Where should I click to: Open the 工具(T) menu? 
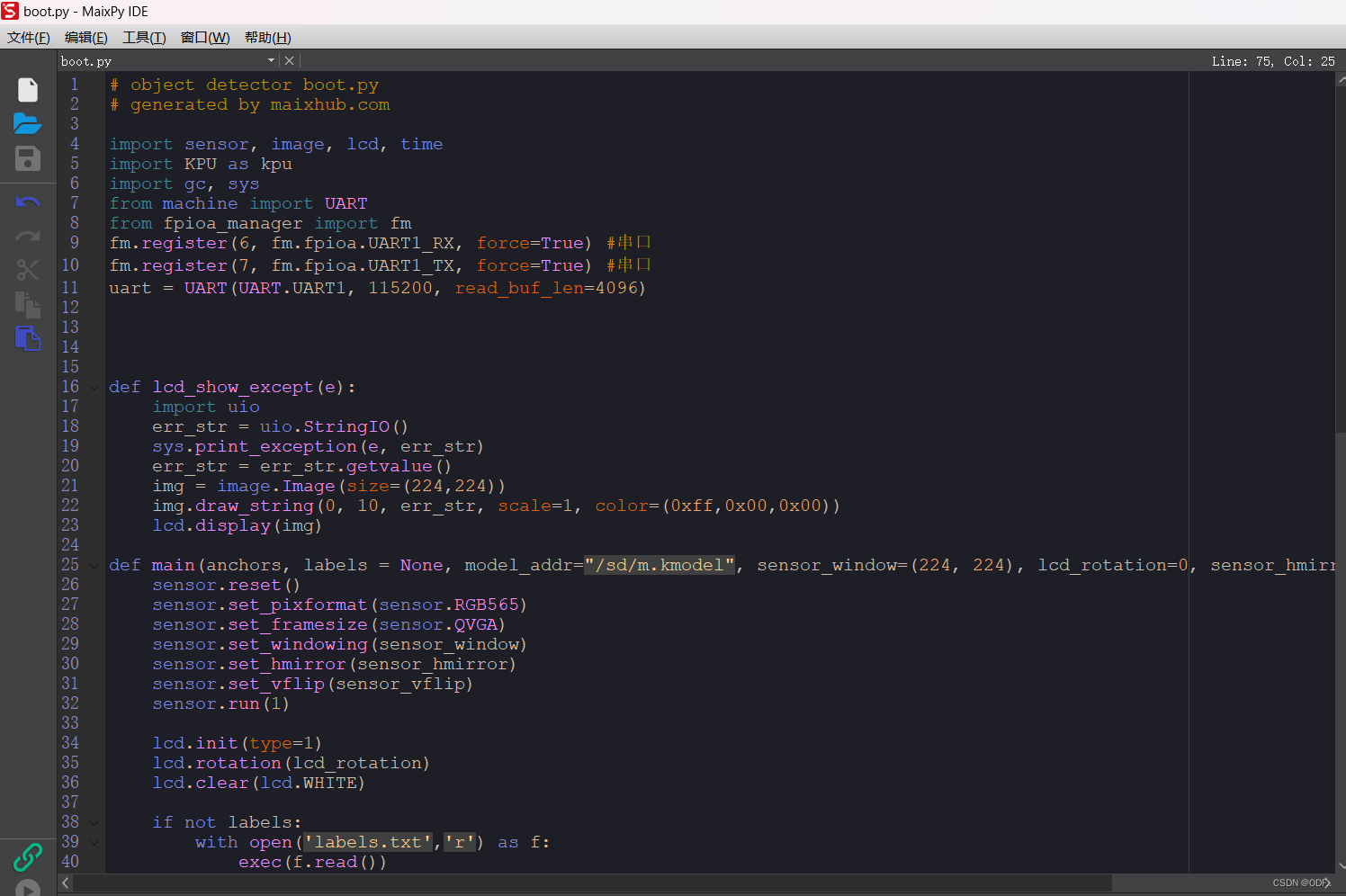click(144, 37)
